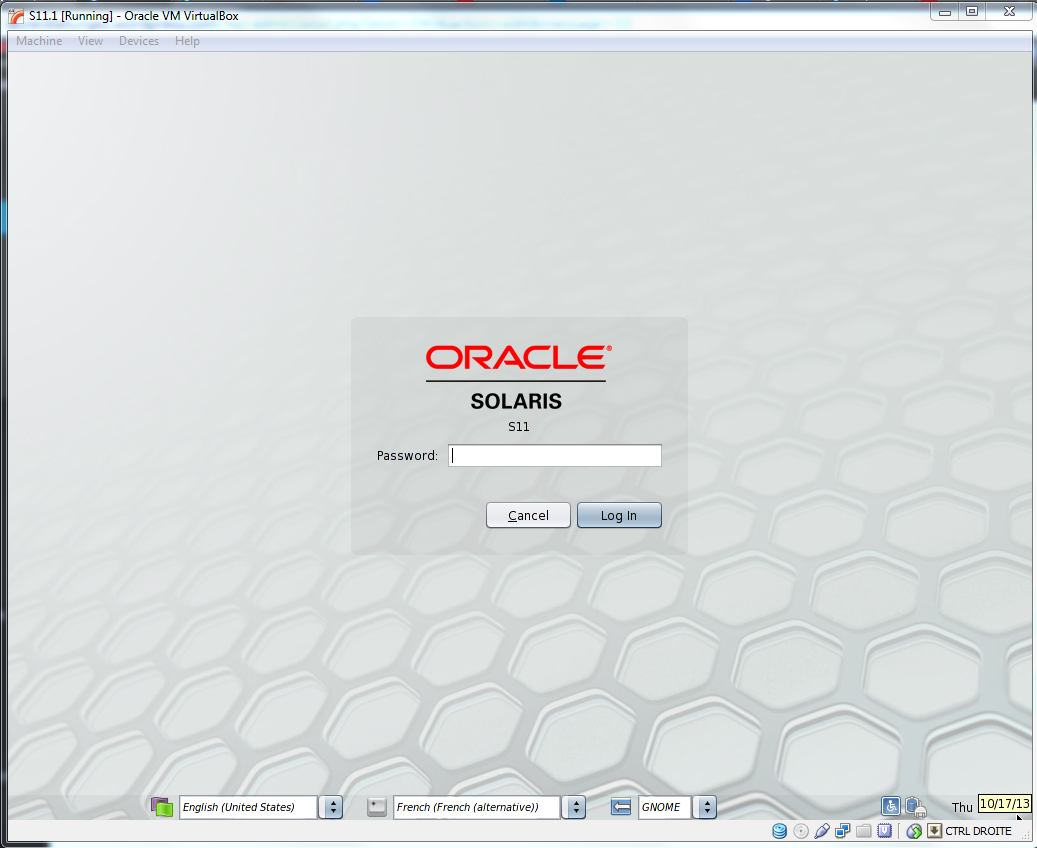The height and width of the screenshot is (848, 1037).
Task: Click the hard disk activity status icon
Action: click(x=779, y=831)
